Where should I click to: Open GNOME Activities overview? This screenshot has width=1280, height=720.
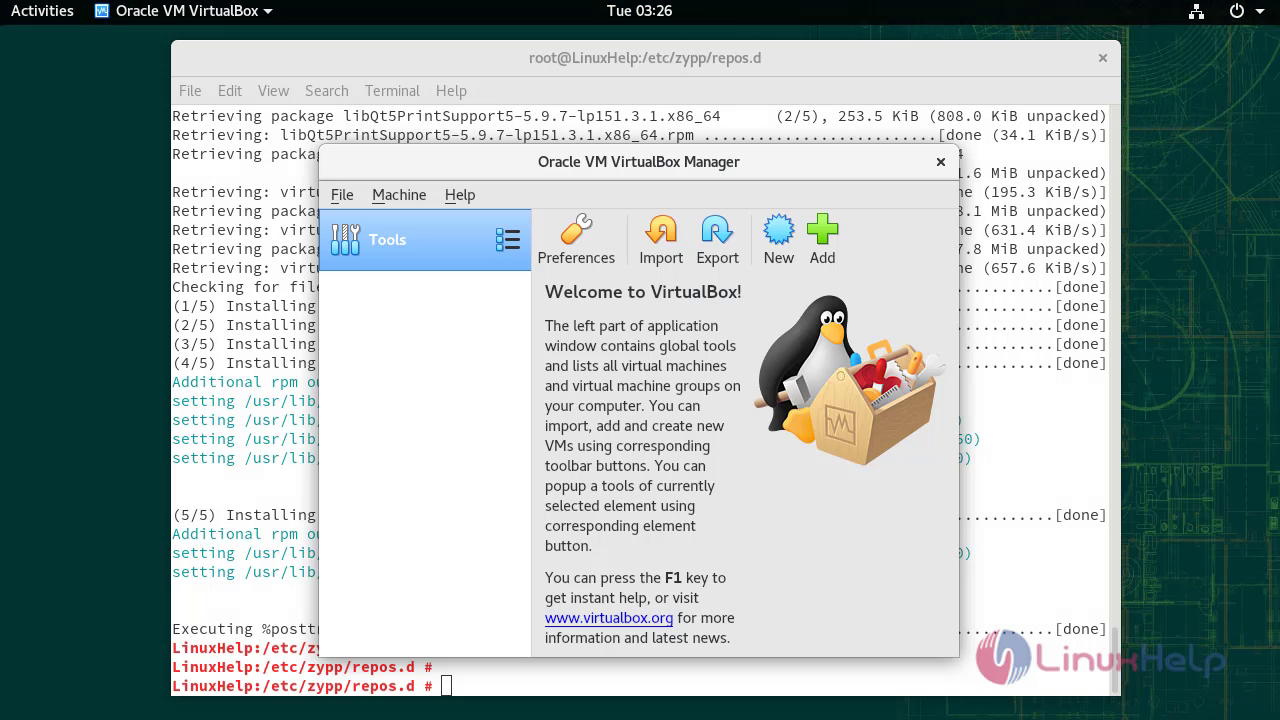[x=42, y=11]
